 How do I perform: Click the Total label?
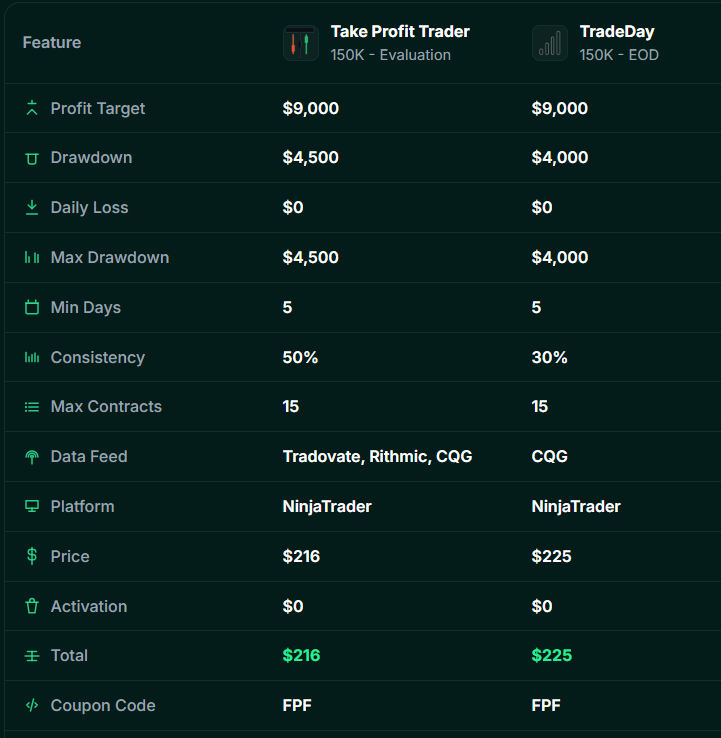pos(69,656)
